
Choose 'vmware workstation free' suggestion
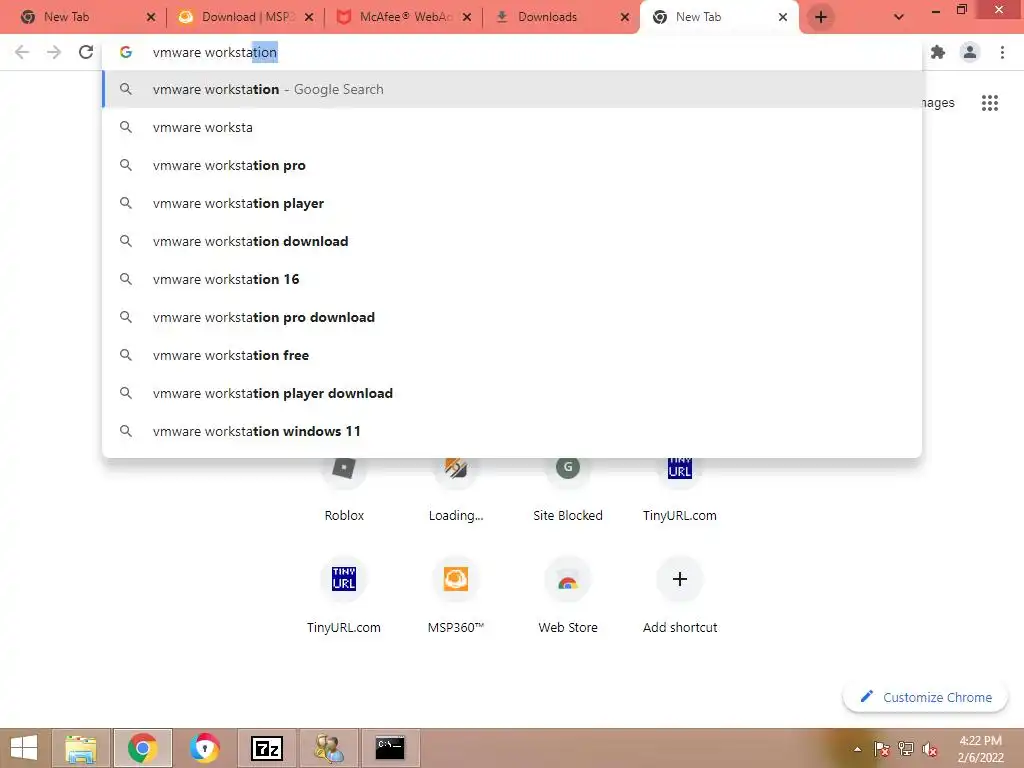(512, 355)
